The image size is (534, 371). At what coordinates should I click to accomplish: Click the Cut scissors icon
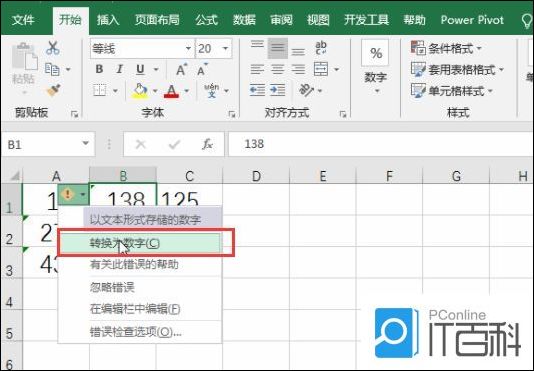point(53,48)
